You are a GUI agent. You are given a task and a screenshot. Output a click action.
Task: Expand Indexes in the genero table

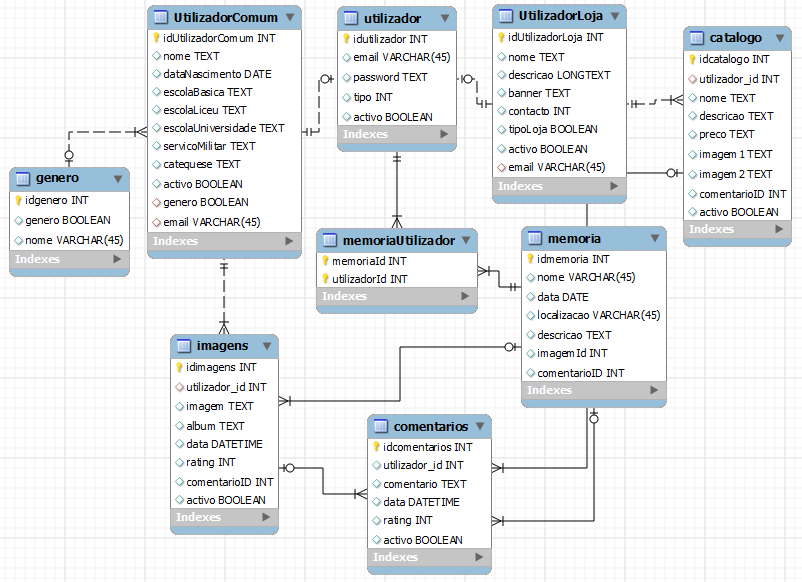point(117,259)
